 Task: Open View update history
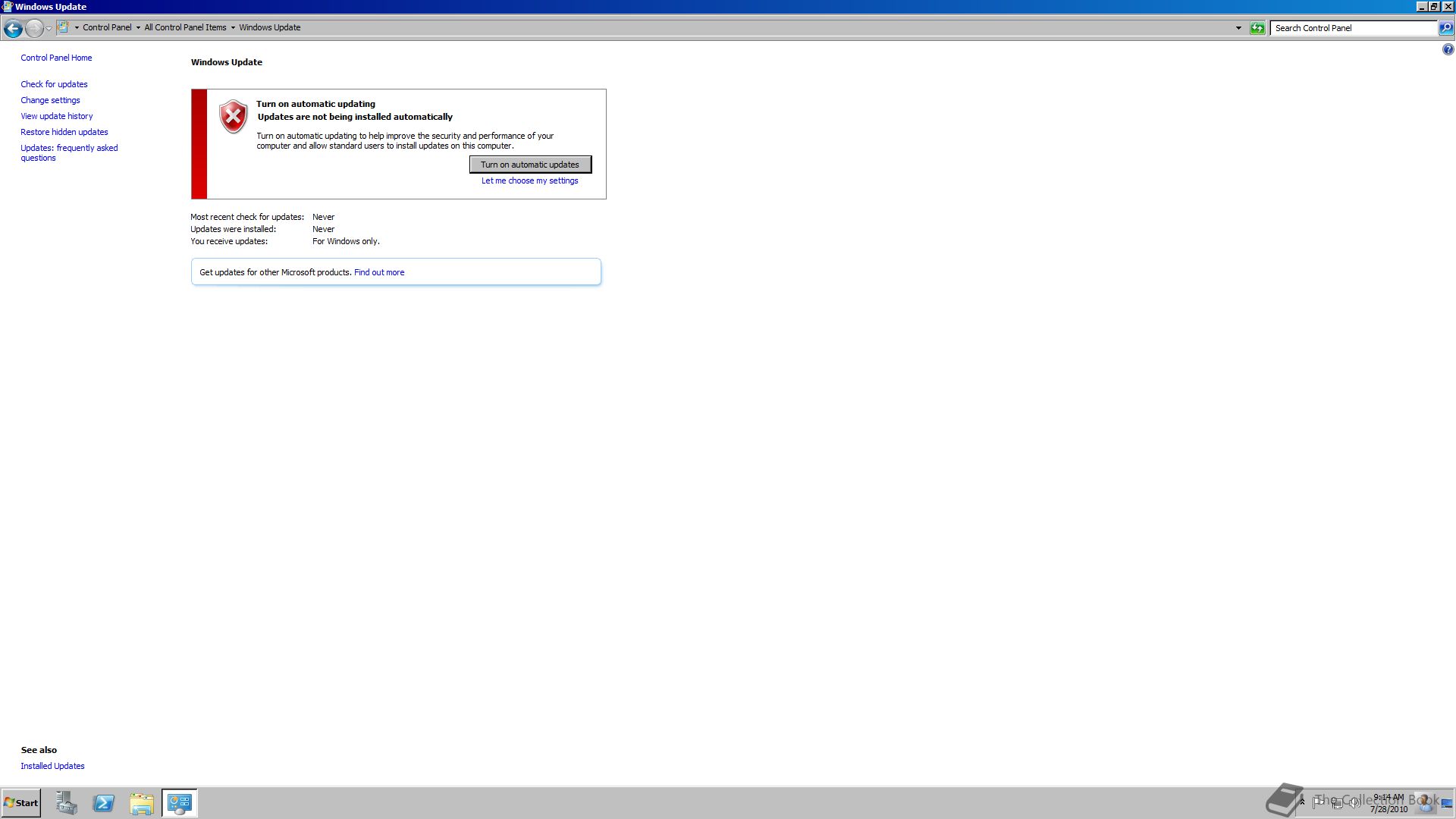[57, 116]
